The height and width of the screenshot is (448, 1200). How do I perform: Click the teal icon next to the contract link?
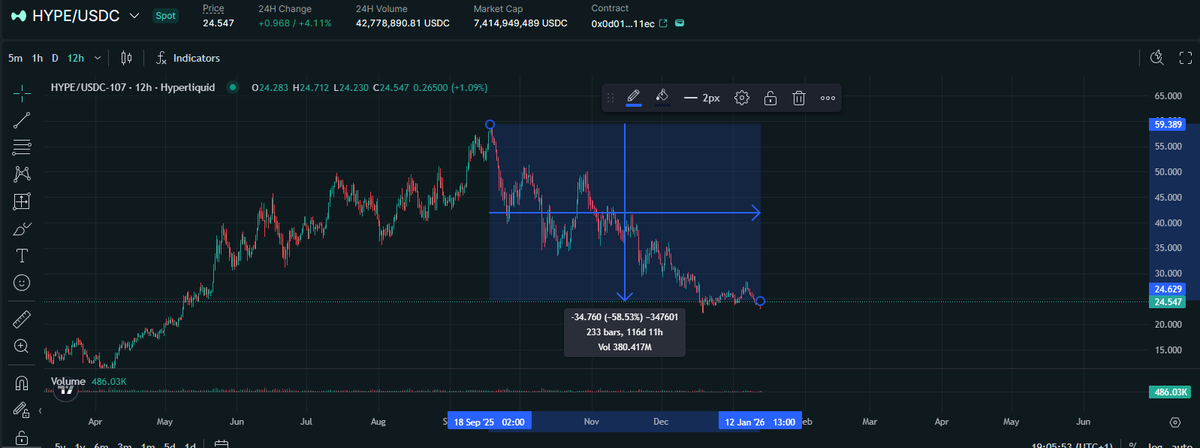point(681,22)
